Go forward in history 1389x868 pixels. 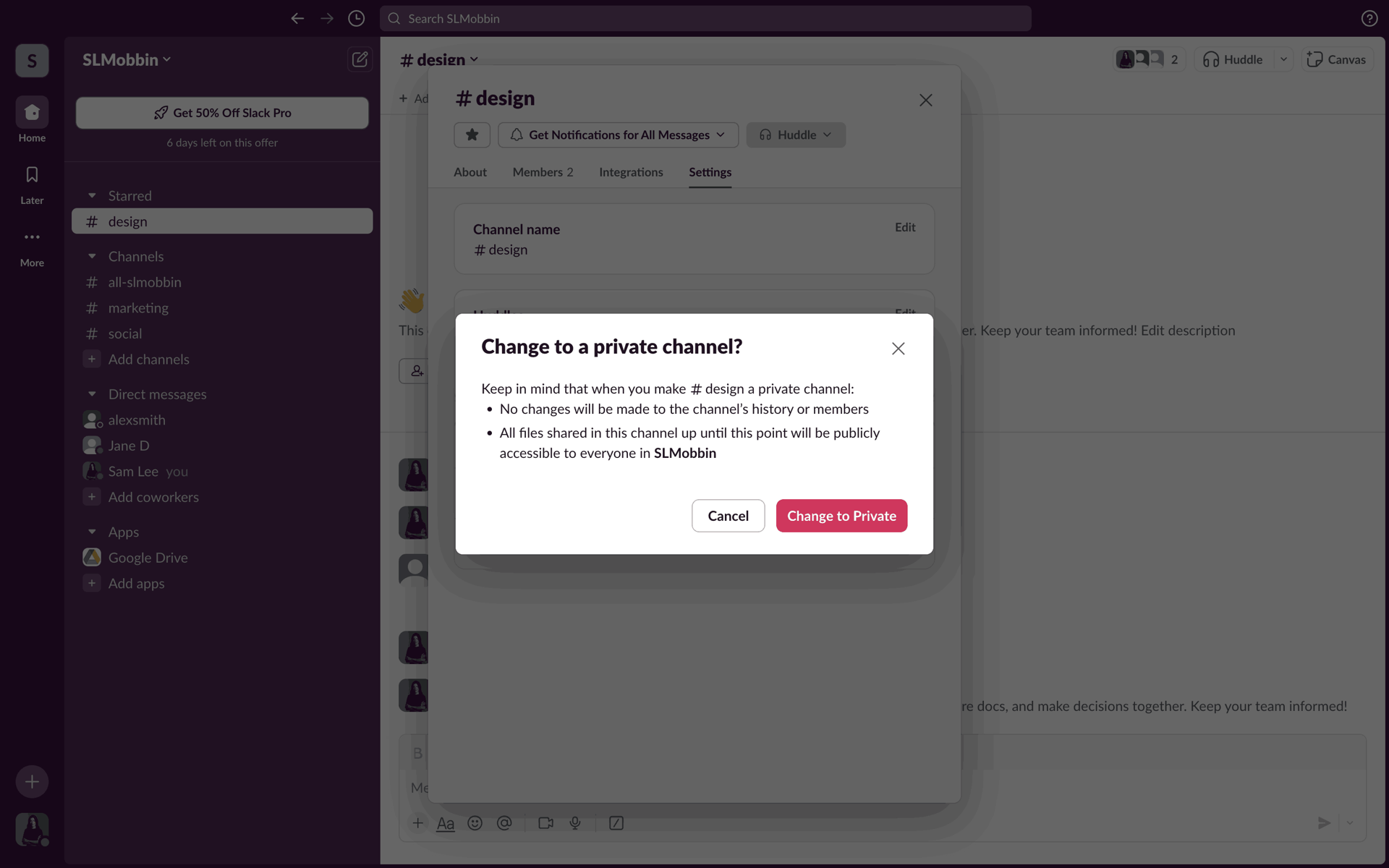coord(327,19)
